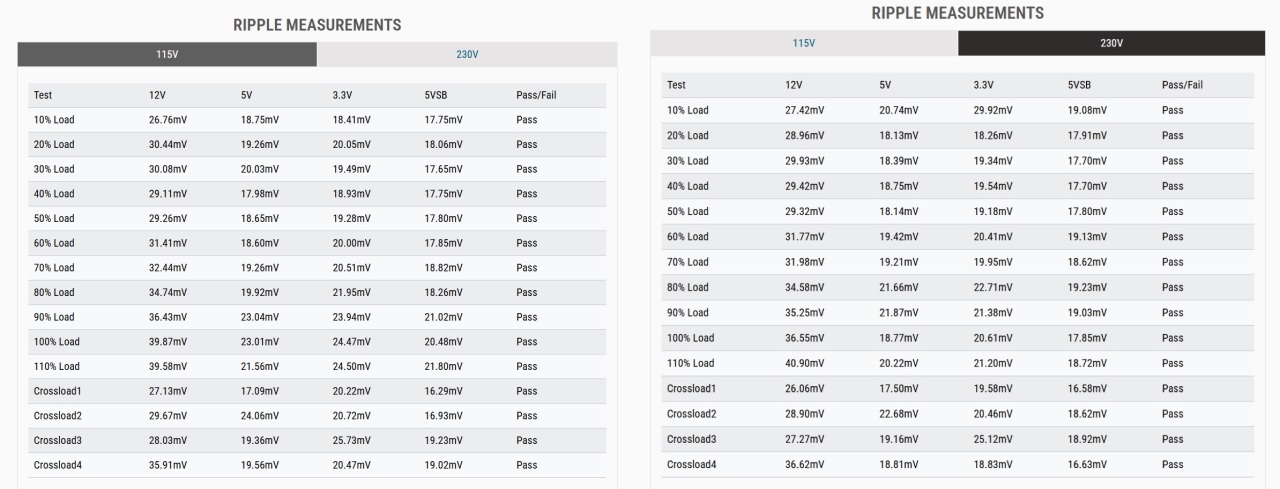Select the 39.87mV cell at 100% Load
This screenshot has width=1280, height=489.
[167, 342]
